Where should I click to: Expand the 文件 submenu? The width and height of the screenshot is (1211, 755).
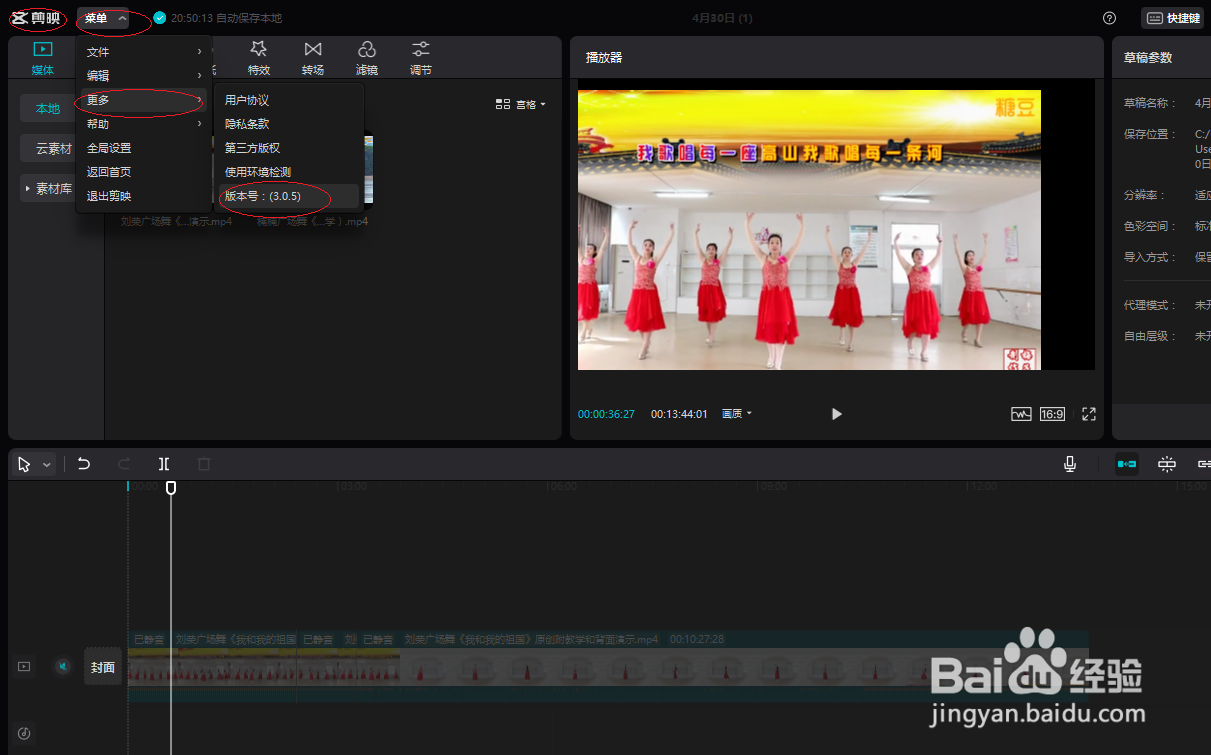point(143,52)
